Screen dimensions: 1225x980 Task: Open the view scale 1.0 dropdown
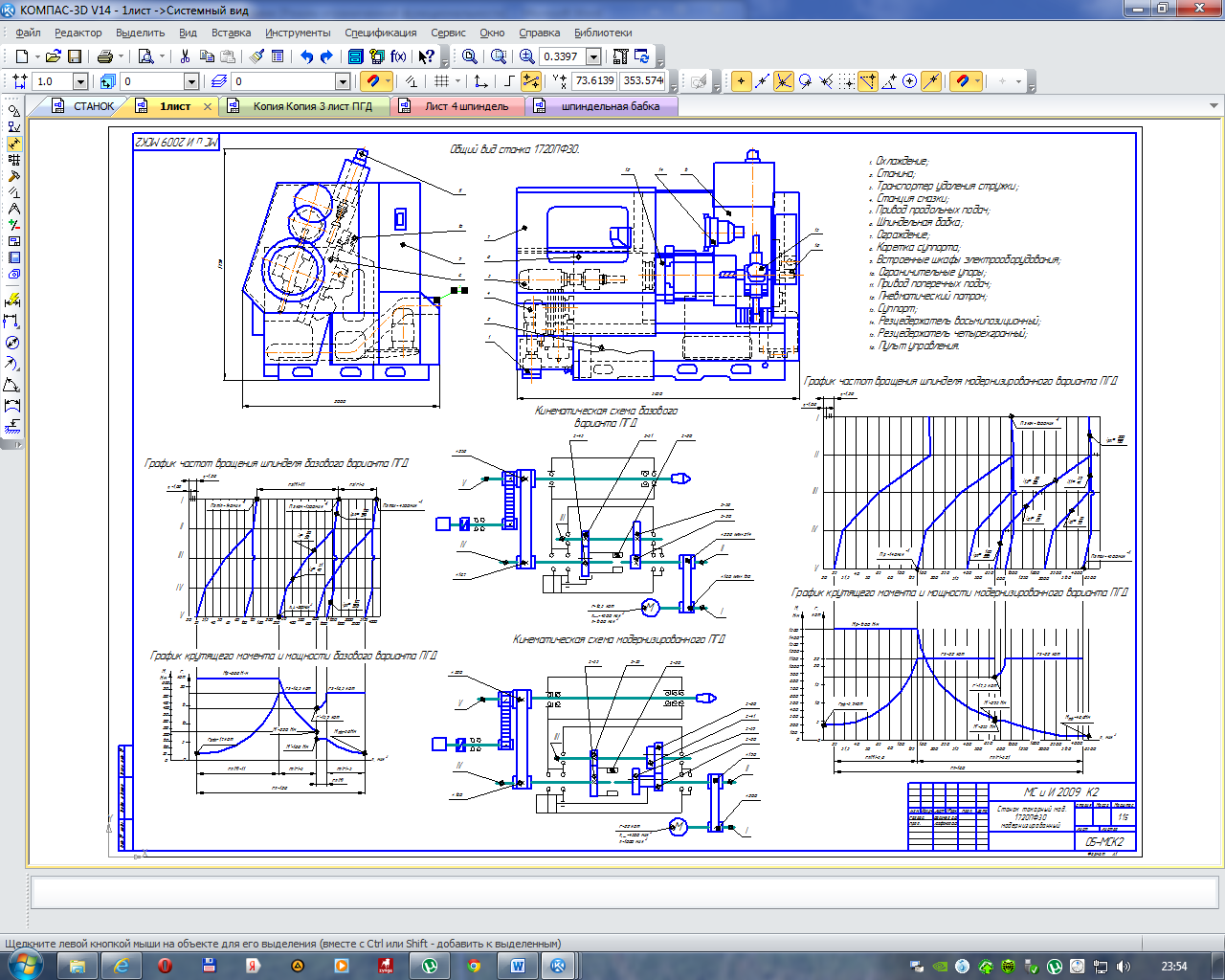click(x=80, y=81)
